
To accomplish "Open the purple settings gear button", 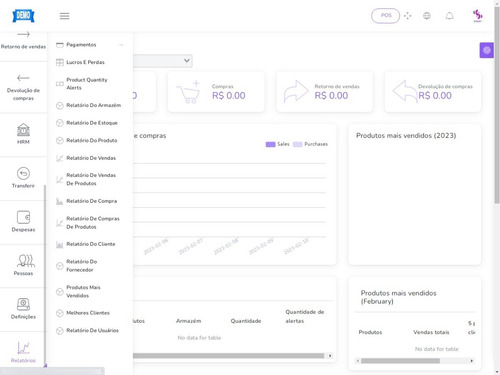I will (x=487, y=50).
